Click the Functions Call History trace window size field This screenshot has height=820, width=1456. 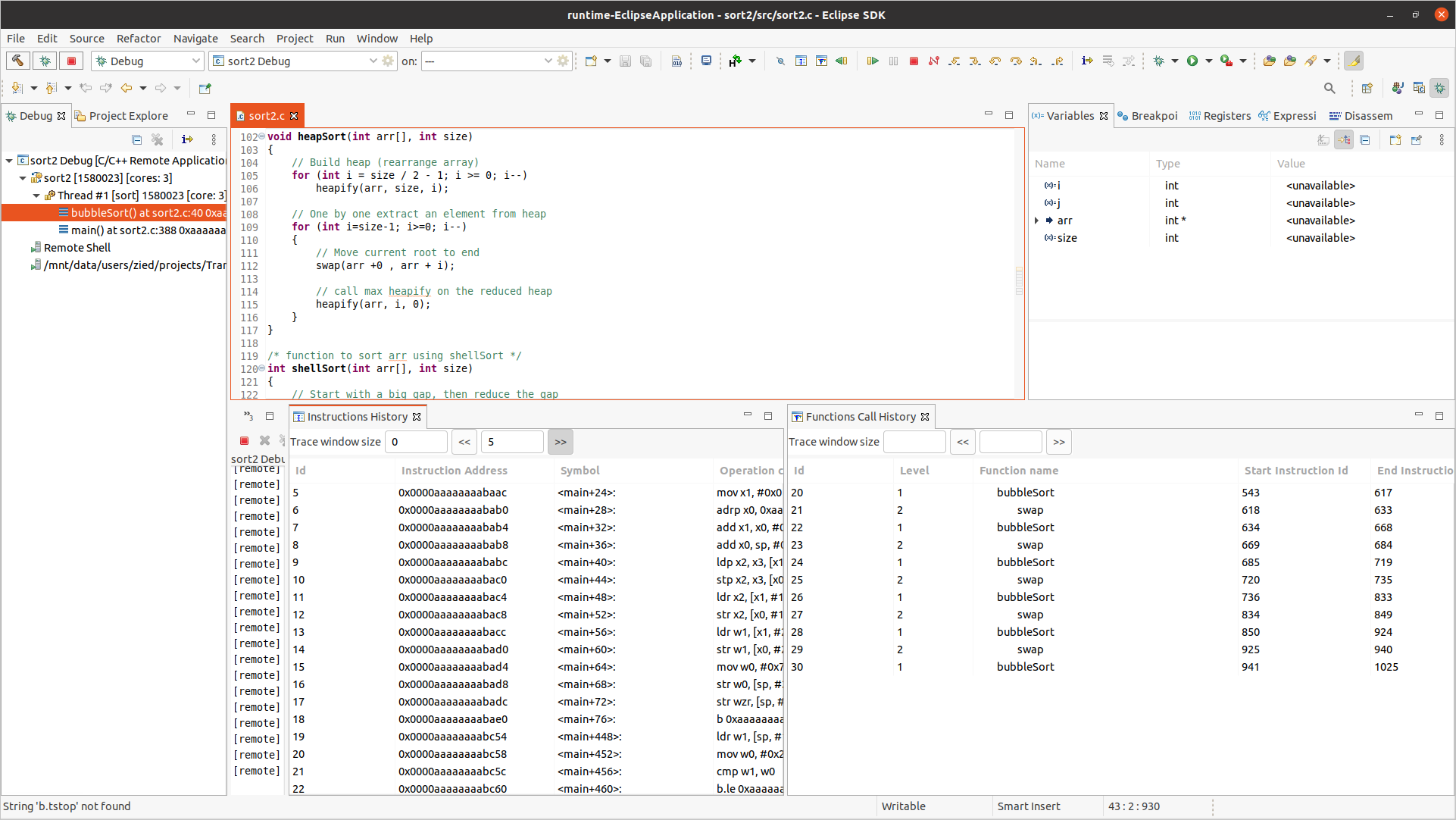point(914,442)
